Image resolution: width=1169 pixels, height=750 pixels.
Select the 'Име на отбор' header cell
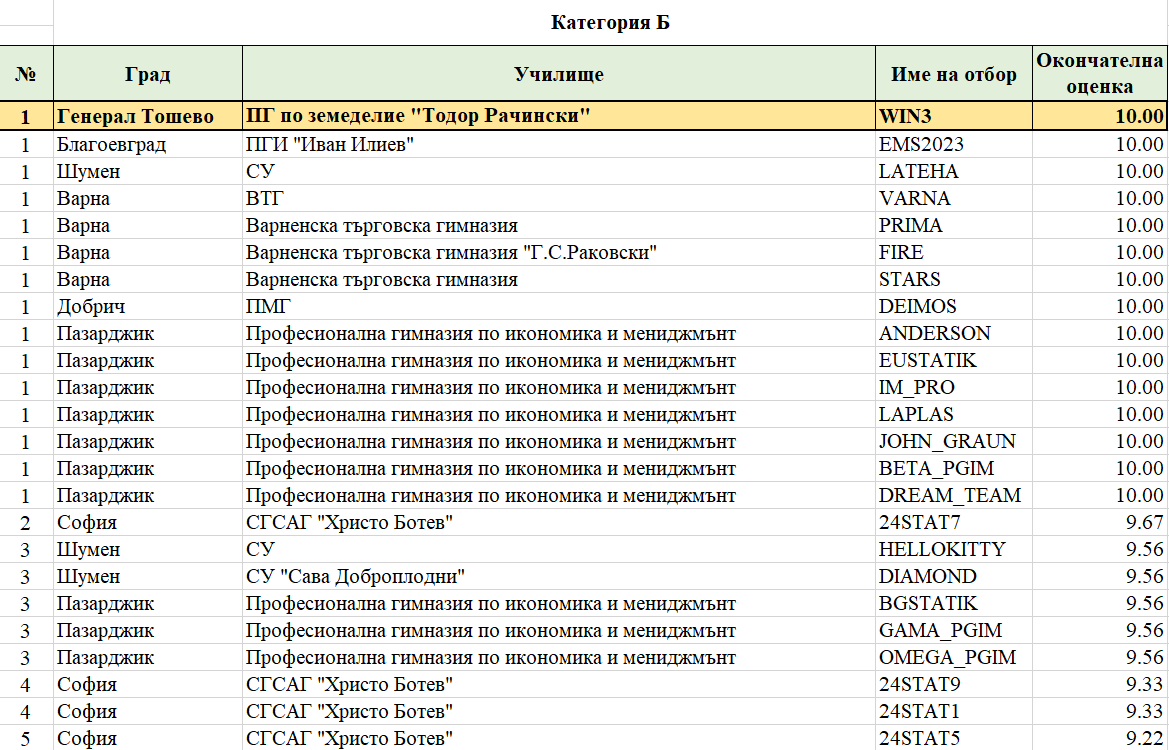pos(954,74)
